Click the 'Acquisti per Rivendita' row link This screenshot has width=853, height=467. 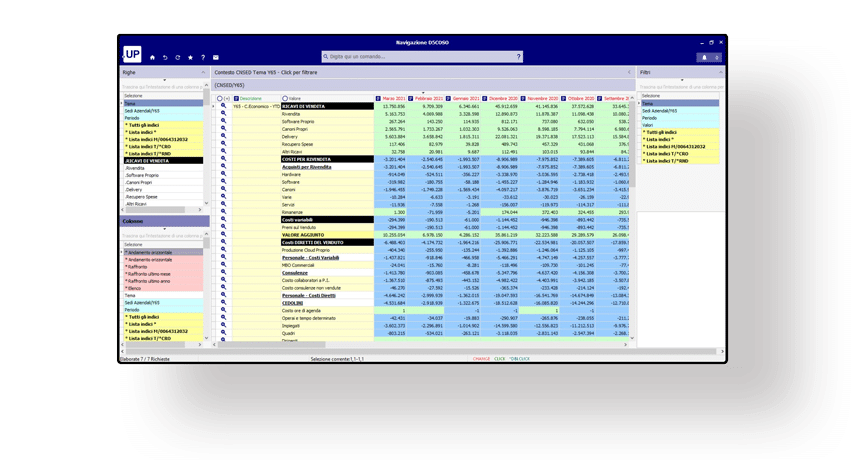[306, 167]
